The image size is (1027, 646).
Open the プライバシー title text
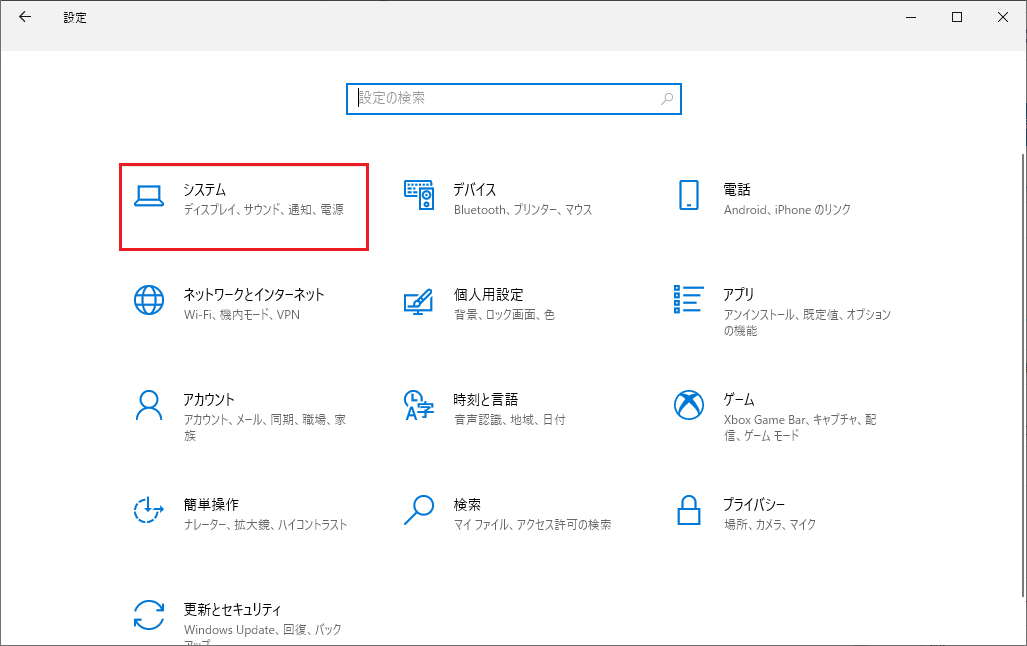tap(754, 504)
